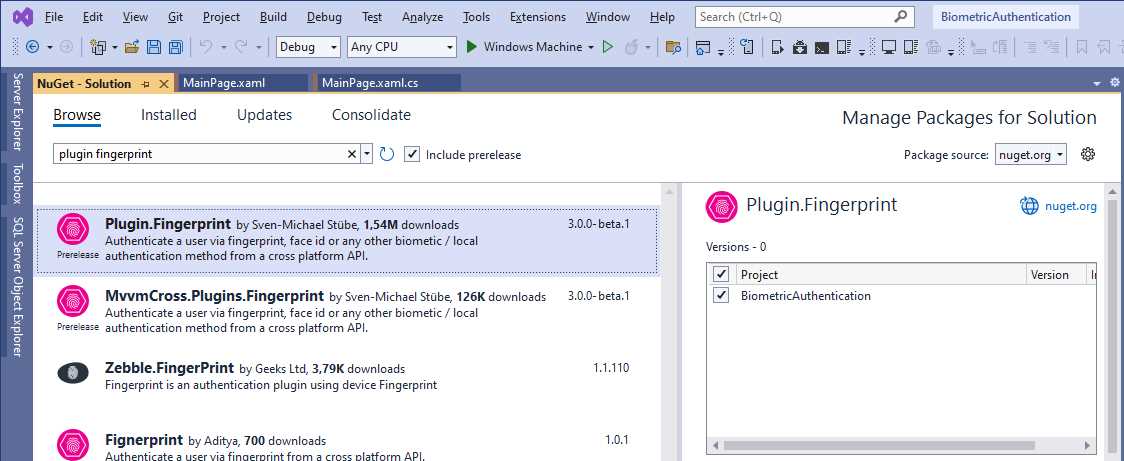Open NuGet settings gear icon
The width and height of the screenshot is (1124, 461).
tap(1088, 154)
